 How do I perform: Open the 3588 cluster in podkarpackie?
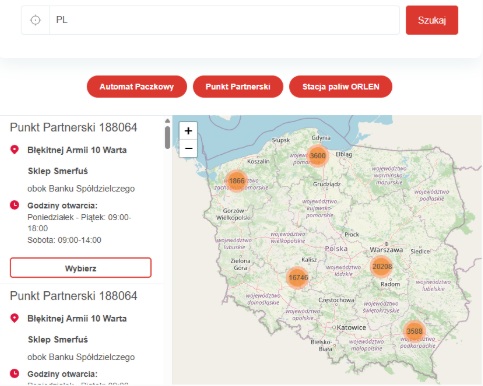414,331
